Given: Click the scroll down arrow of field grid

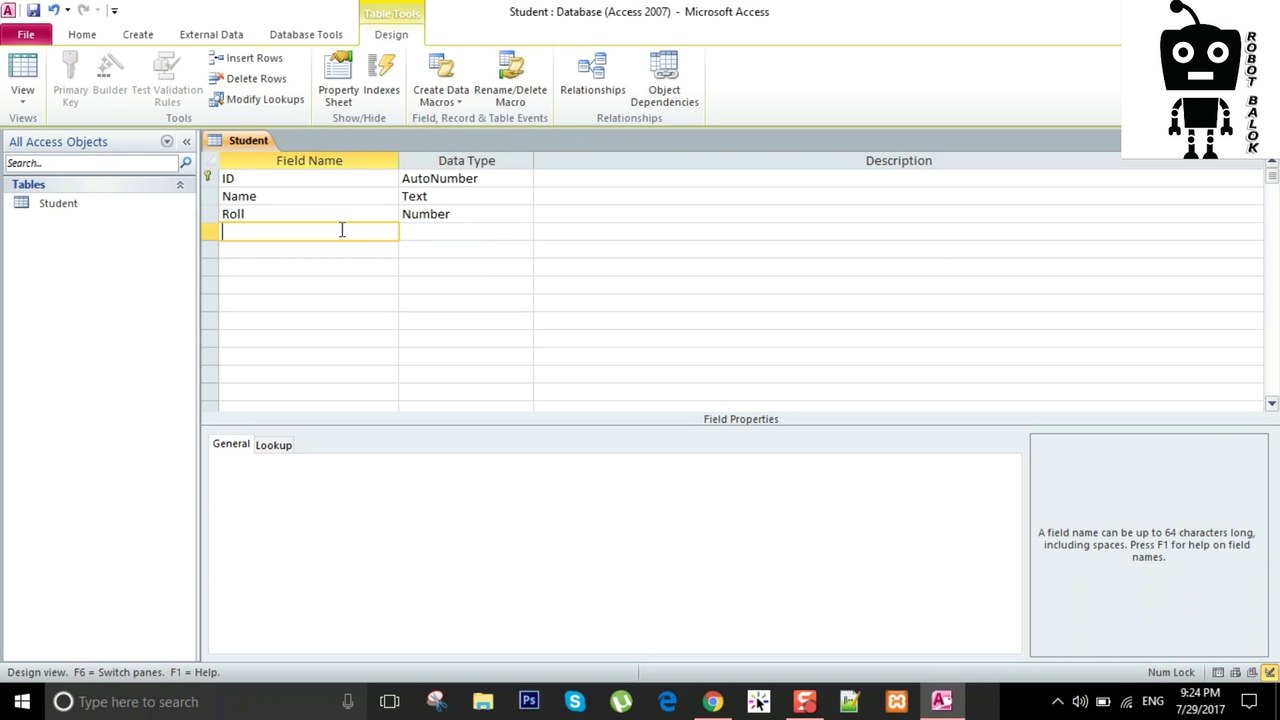Looking at the screenshot, I should [1272, 404].
